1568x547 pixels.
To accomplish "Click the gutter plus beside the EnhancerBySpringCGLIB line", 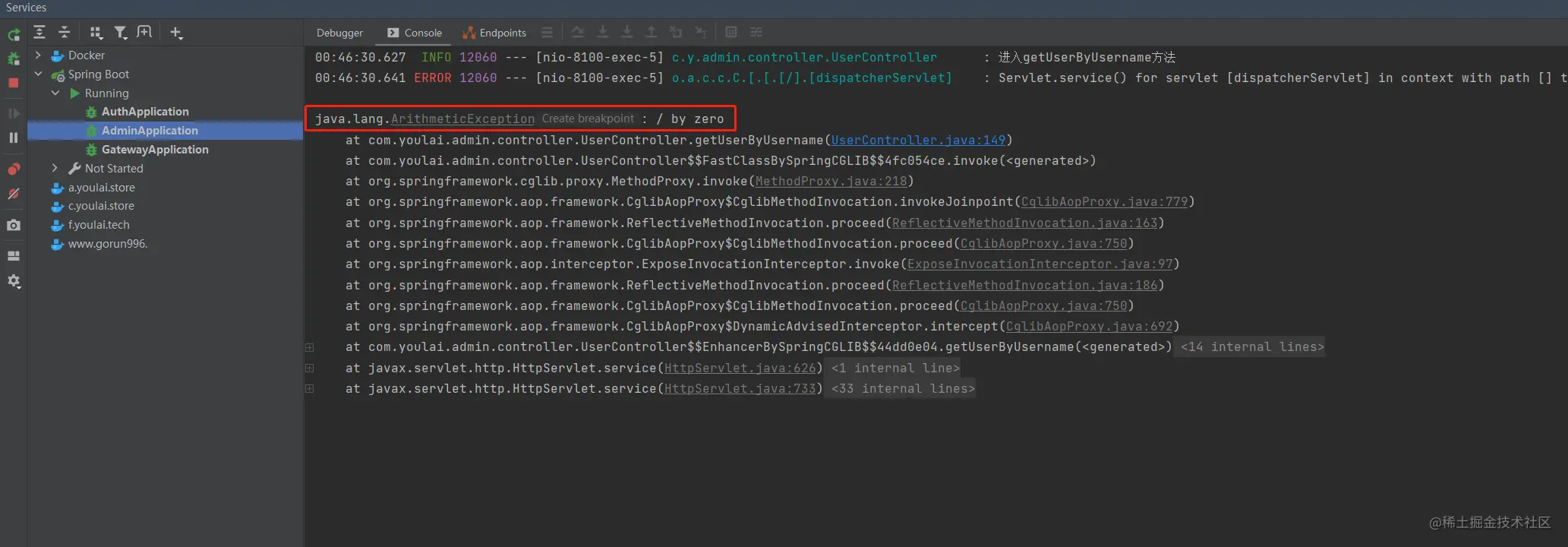I will pyautogui.click(x=310, y=348).
